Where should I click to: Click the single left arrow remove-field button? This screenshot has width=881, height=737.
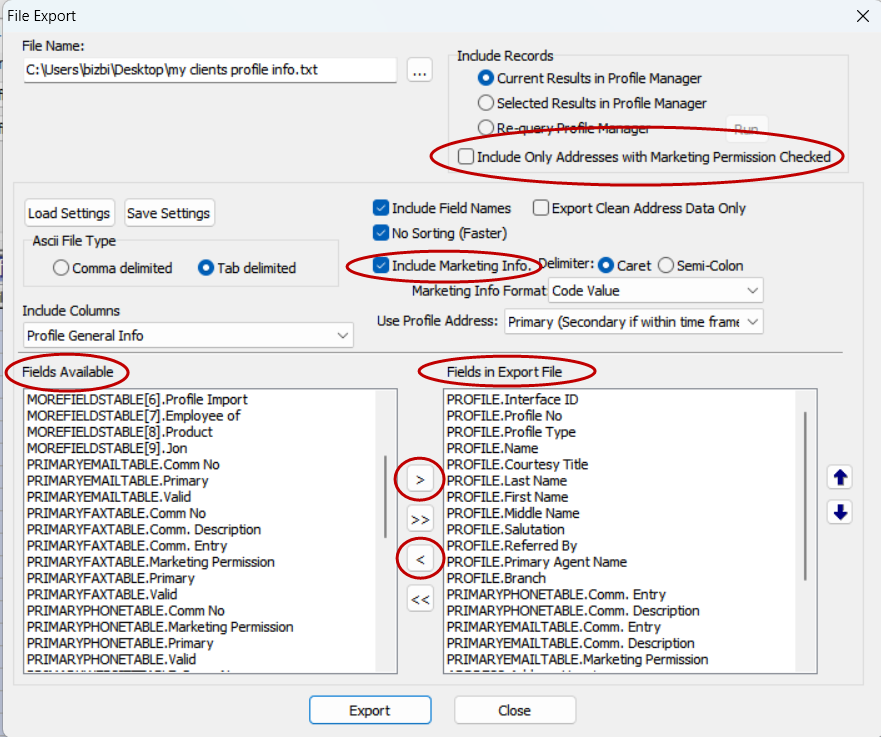pyautogui.click(x=420, y=559)
